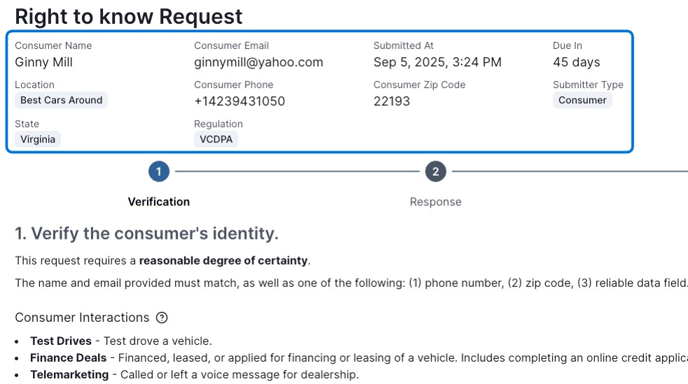This screenshot has width=688, height=384.
Task: Click the consumer email ginnymill@yahoo.com
Action: (258, 62)
